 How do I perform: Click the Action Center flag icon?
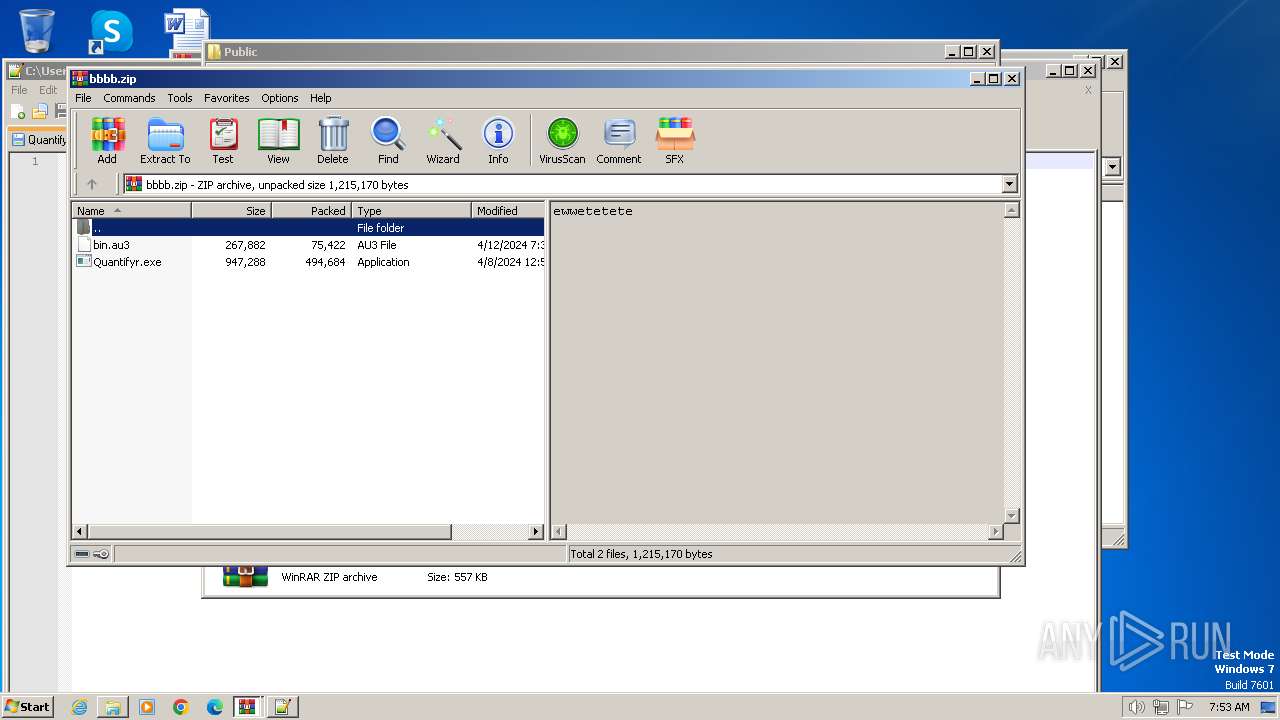[1185, 707]
